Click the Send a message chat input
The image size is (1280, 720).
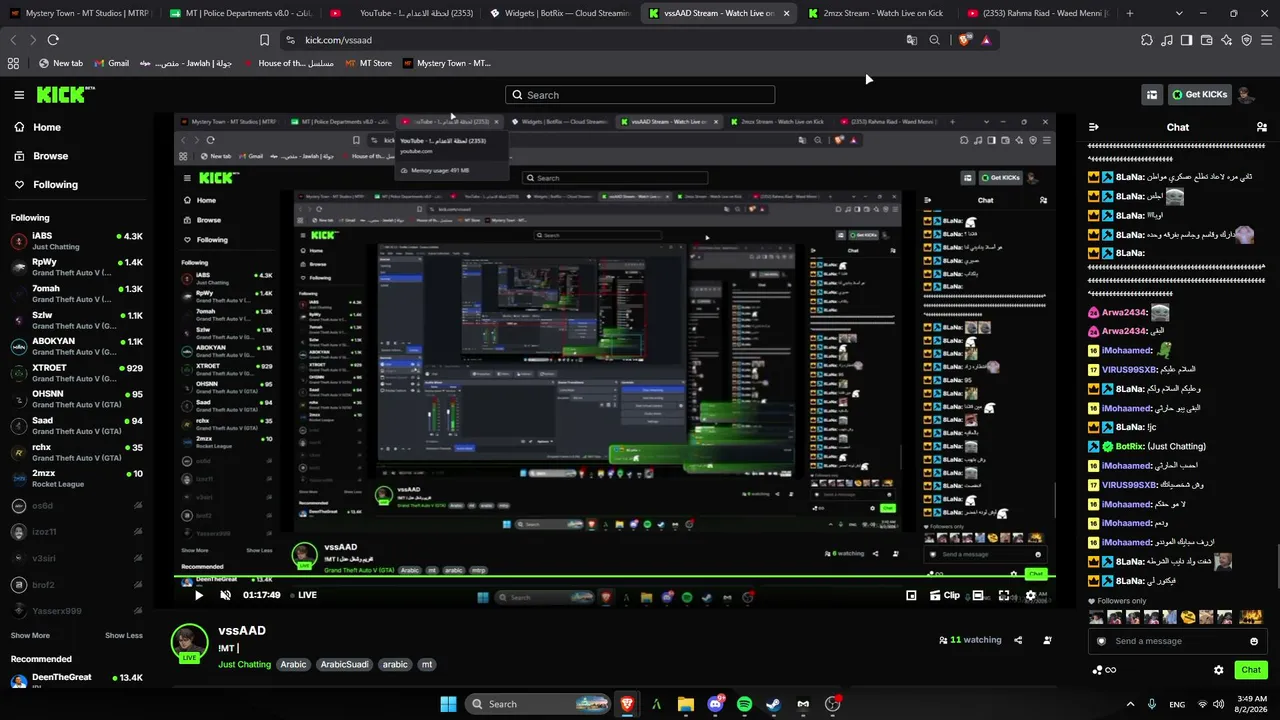[x=1177, y=641]
